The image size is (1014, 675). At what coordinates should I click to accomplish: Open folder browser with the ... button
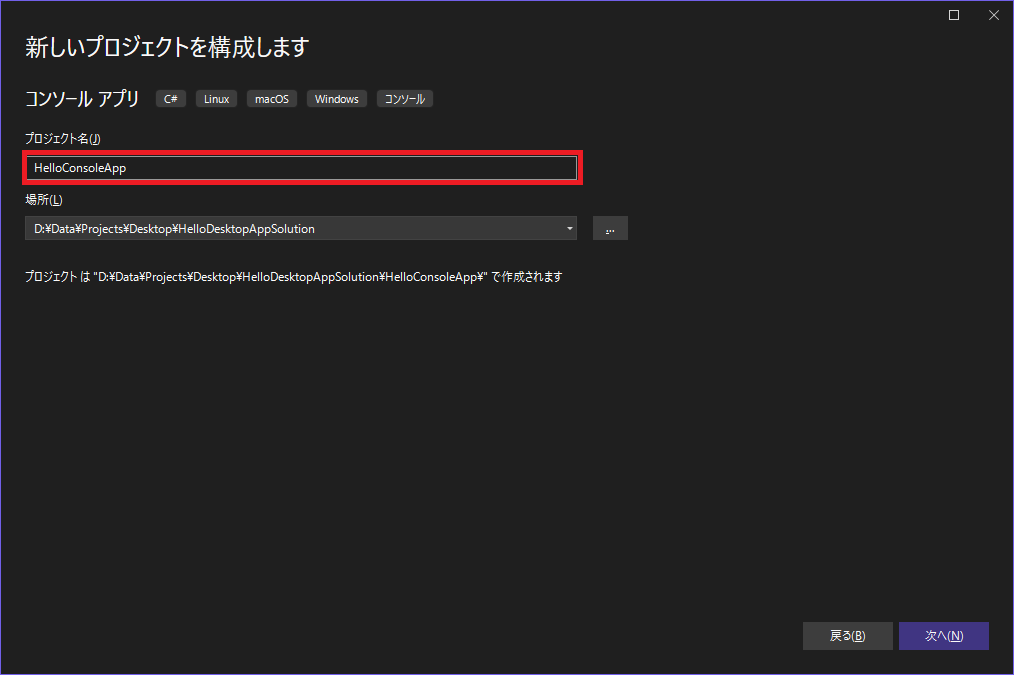tap(610, 229)
